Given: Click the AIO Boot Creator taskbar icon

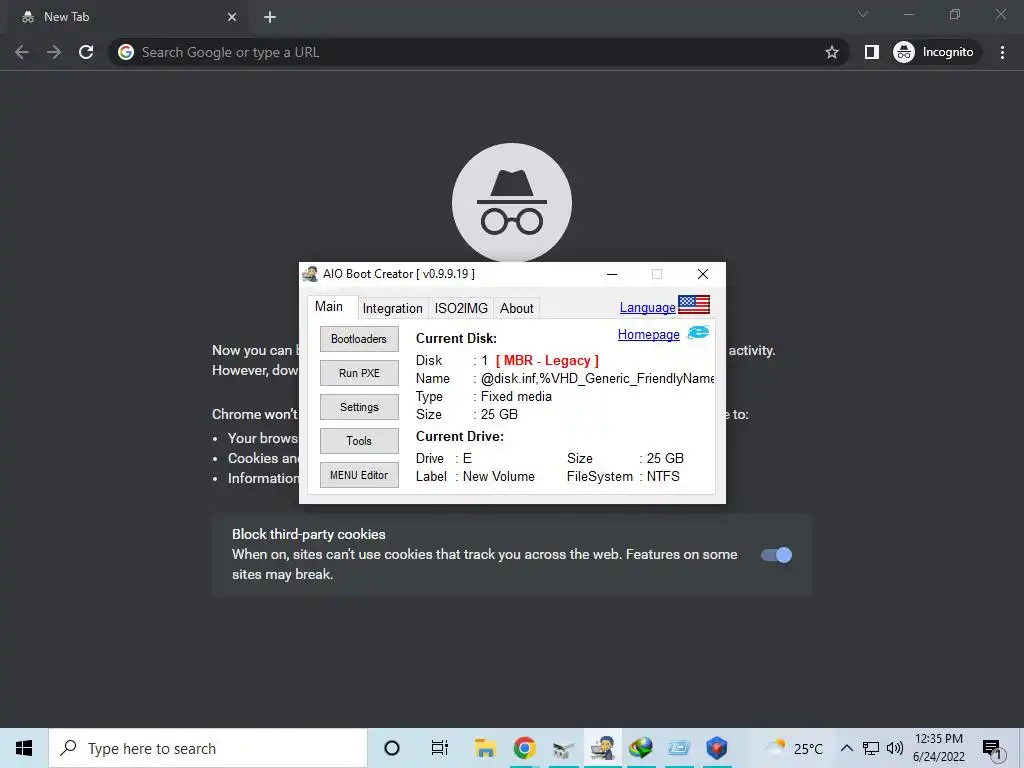Looking at the screenshot, I should coord(602,748).
